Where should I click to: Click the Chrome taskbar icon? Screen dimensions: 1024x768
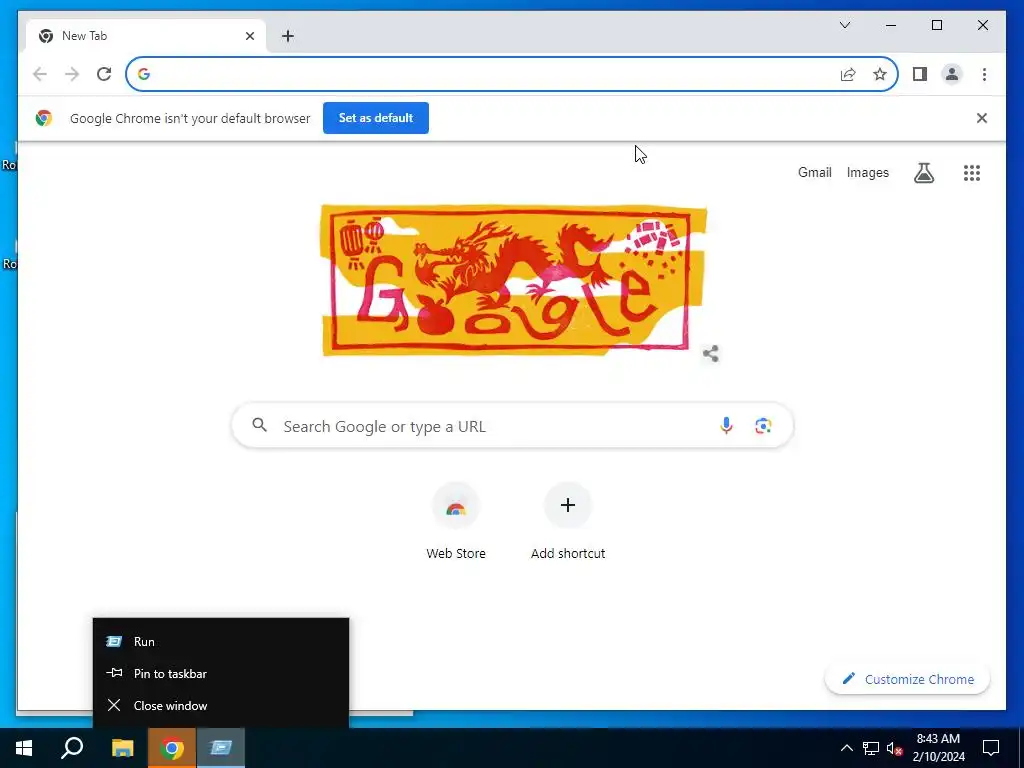(172, 748)
